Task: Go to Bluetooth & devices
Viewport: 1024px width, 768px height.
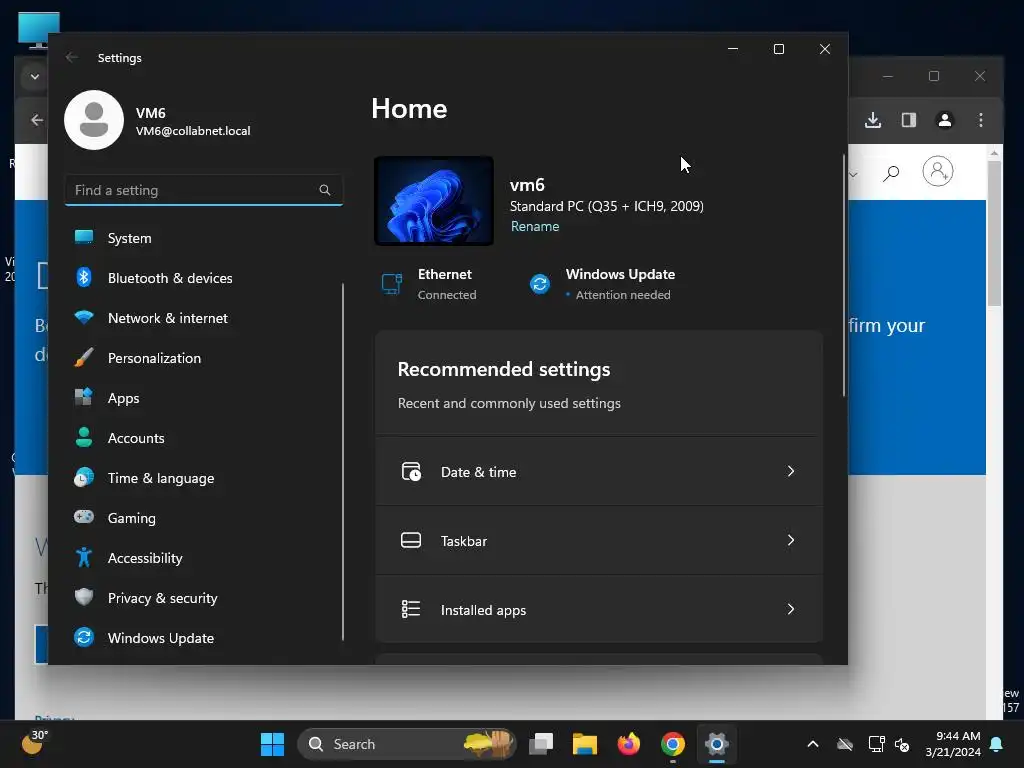Action: pos(204,278)
